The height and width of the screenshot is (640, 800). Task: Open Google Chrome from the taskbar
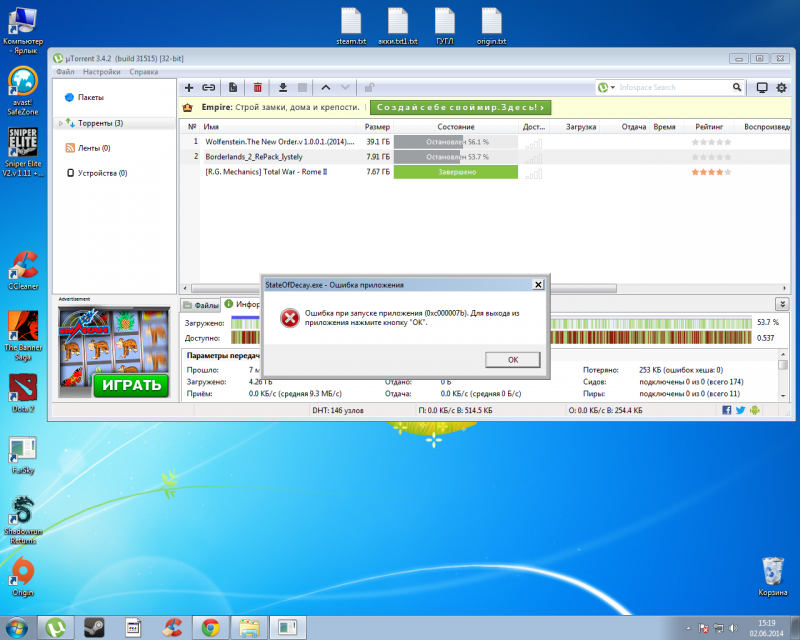(210, 627)
